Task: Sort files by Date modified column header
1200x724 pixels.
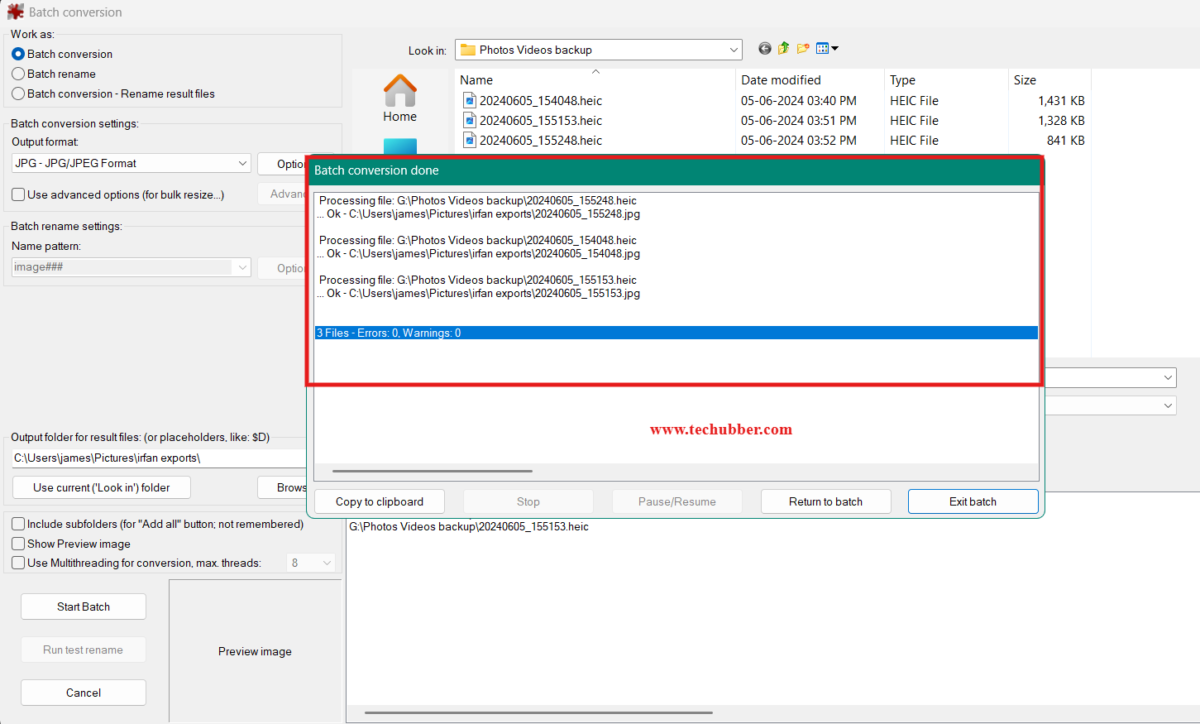Action: coord(811,80)
